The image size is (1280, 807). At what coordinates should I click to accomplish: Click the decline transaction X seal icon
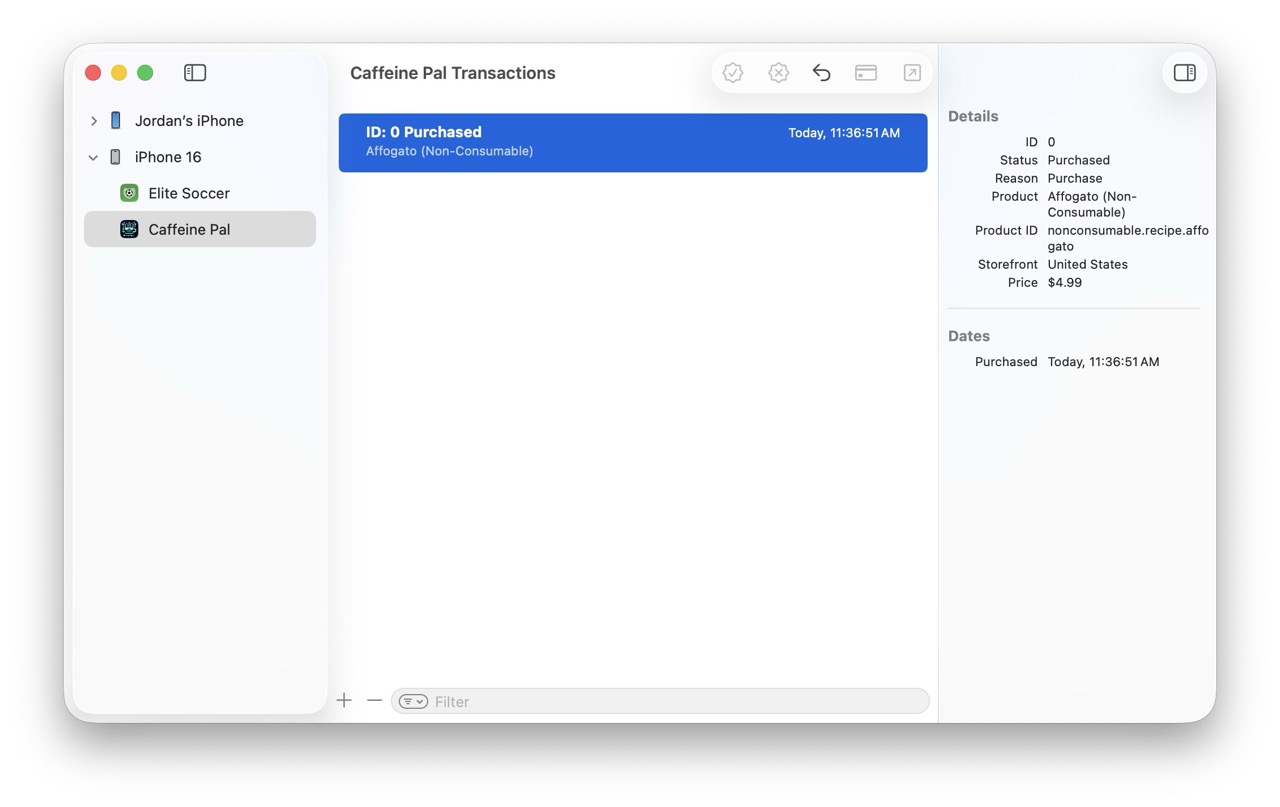[778, 73]
